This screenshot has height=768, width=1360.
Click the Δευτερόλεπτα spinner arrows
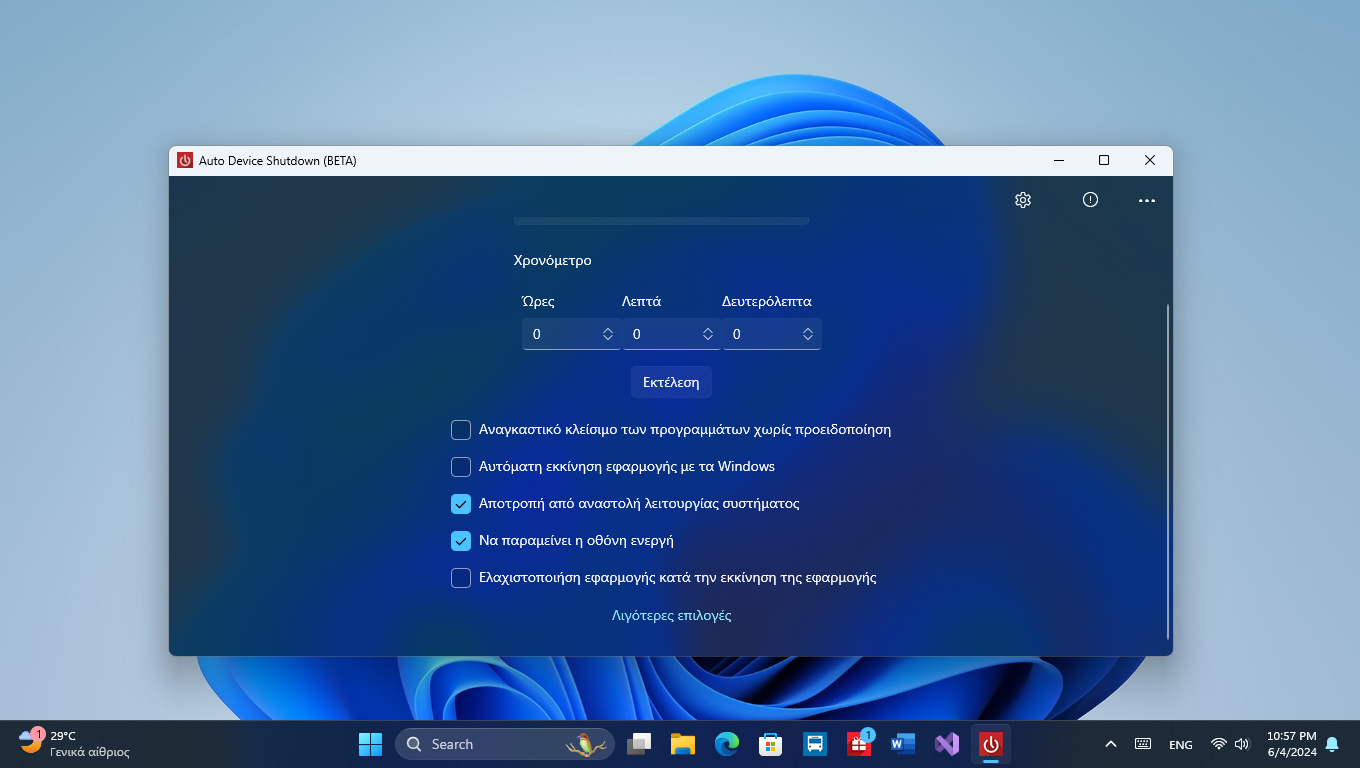[808, 334]
